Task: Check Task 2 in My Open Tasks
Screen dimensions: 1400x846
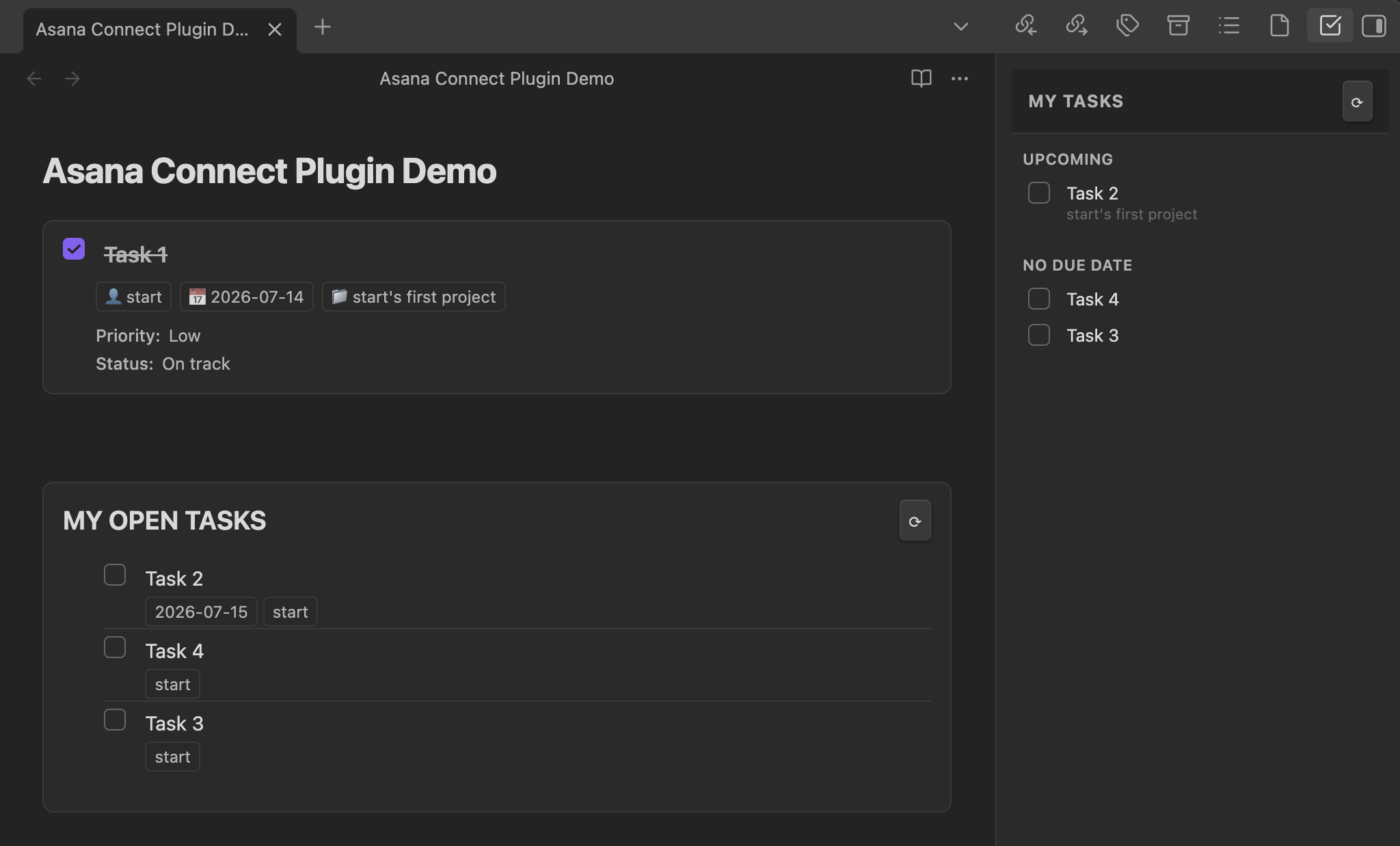Action: tap(115, 575)
